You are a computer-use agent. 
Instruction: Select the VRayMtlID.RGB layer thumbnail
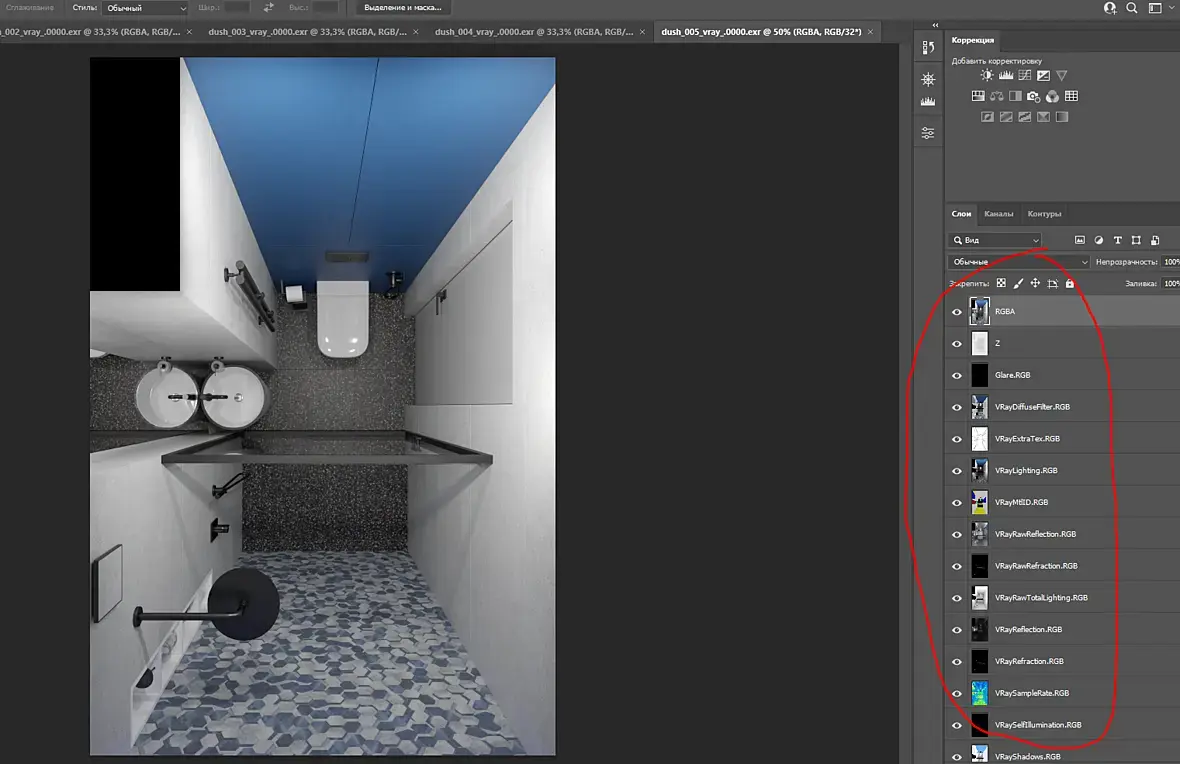click(x=979, y=503)
